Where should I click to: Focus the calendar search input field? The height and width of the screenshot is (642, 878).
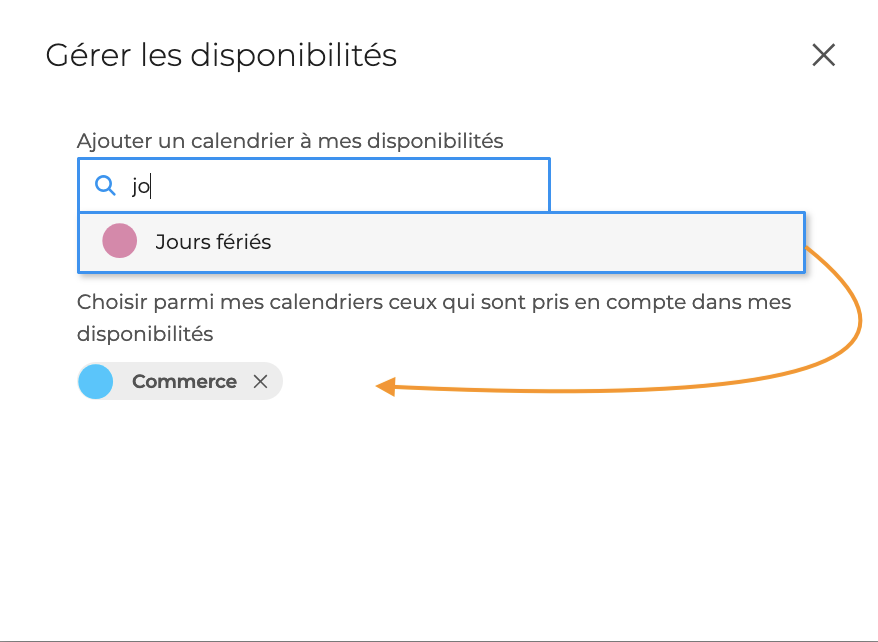click(x=340, y=185)
